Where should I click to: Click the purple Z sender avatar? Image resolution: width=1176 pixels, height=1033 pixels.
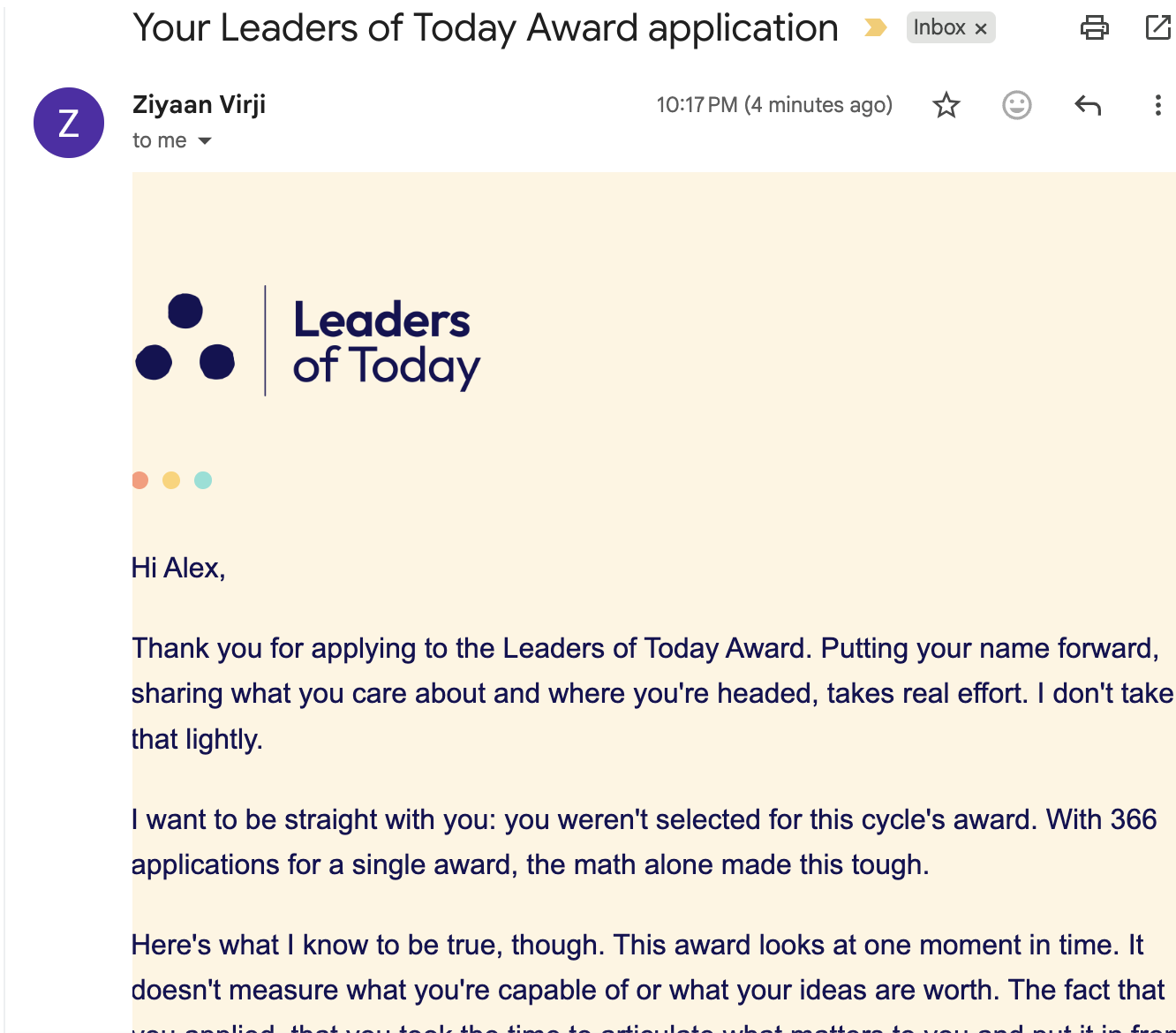[x=69, y=123]
